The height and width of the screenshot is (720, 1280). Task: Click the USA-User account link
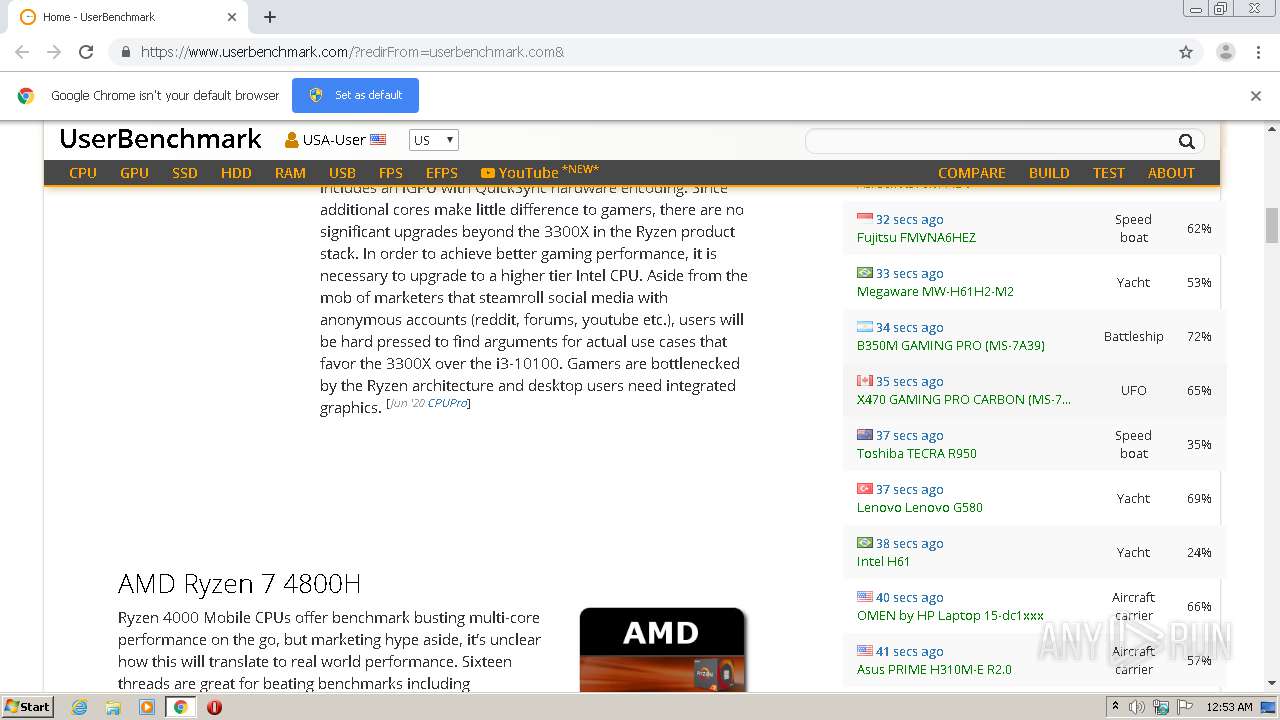(334, 140)
